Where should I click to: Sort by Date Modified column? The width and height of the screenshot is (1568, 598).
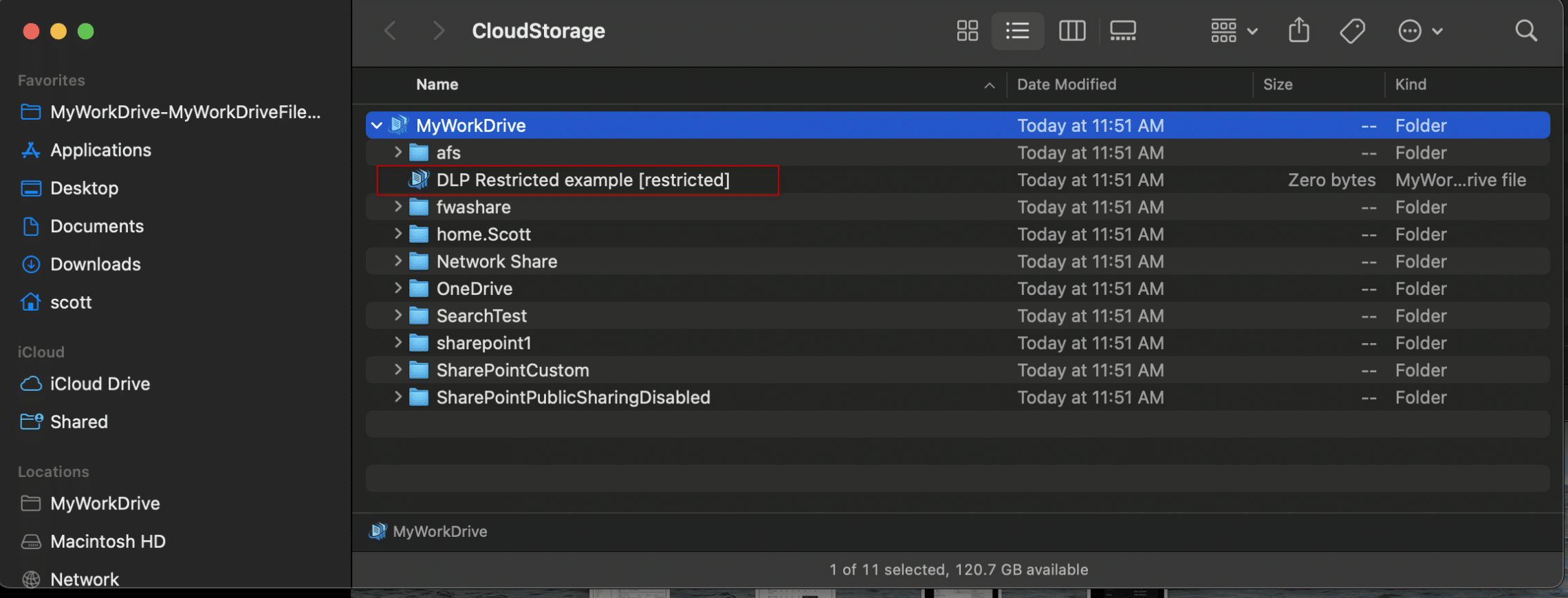point(1066,85)
